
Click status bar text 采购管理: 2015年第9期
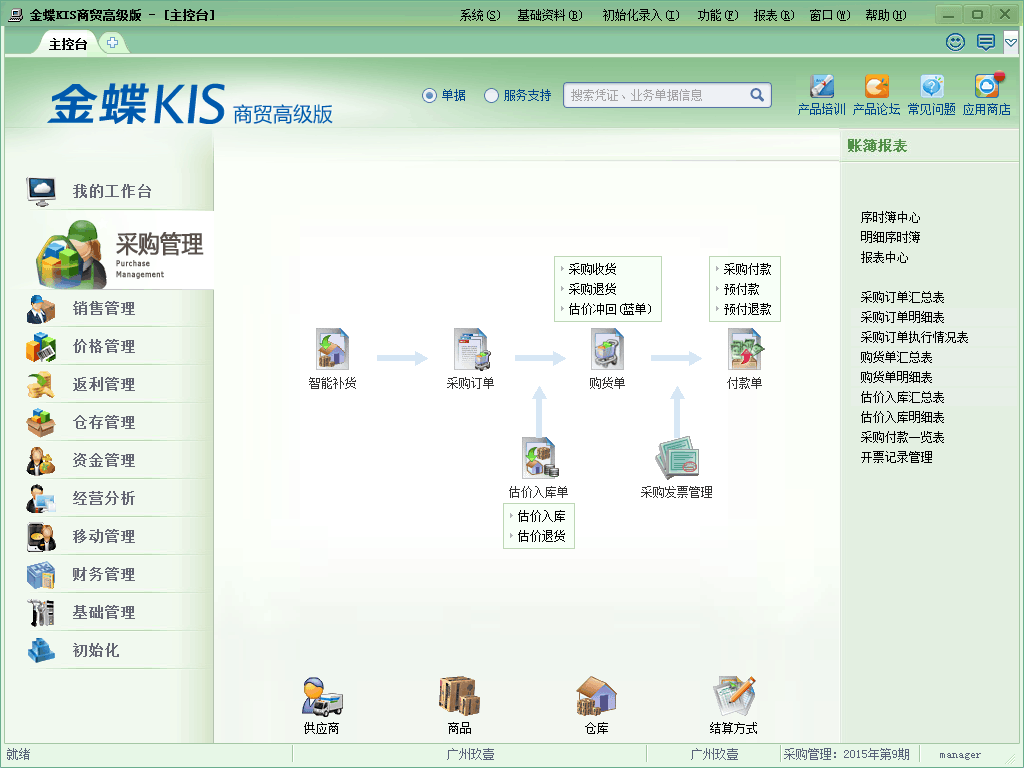[846, 754]
